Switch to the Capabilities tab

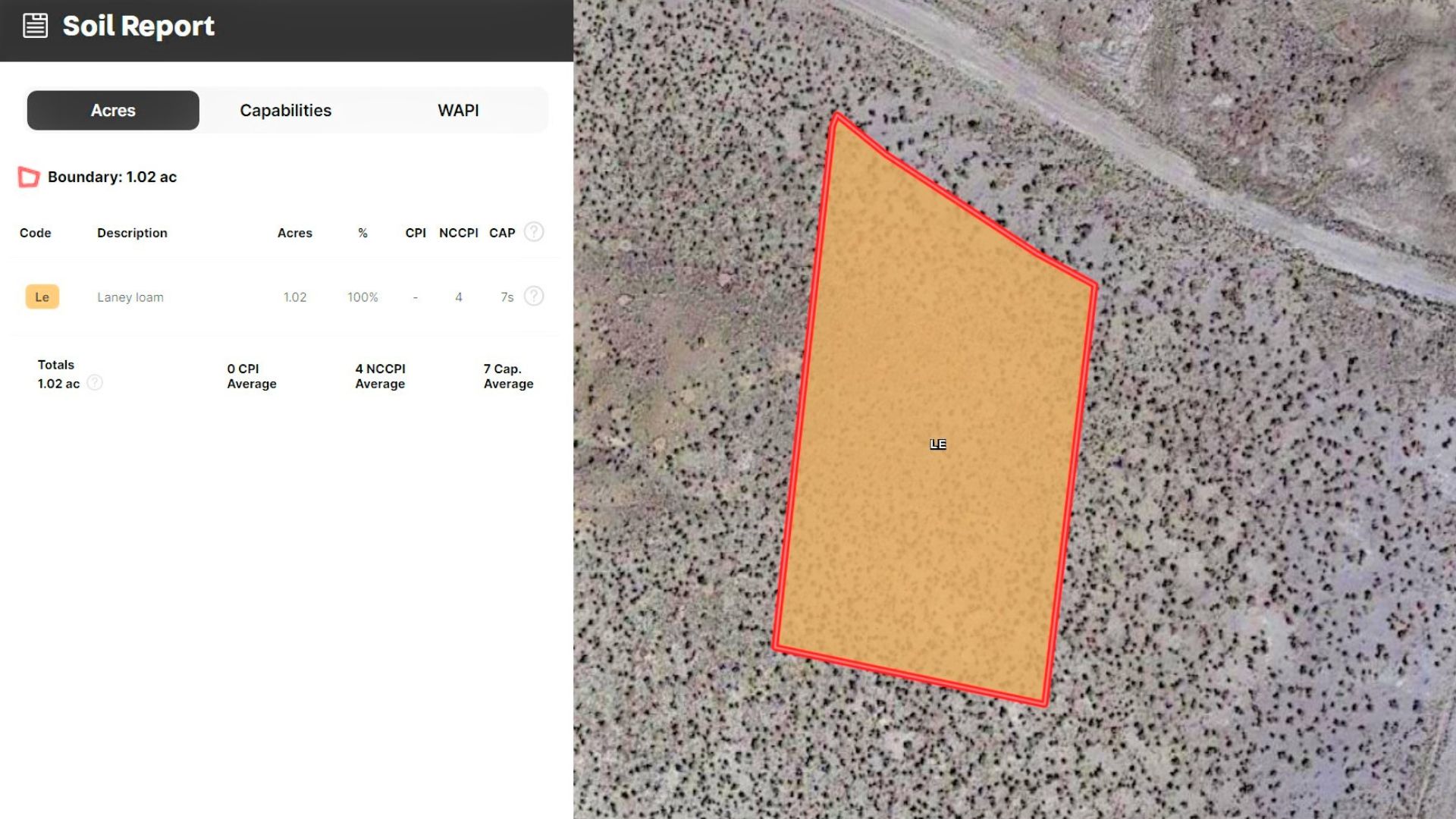point(285,111)
